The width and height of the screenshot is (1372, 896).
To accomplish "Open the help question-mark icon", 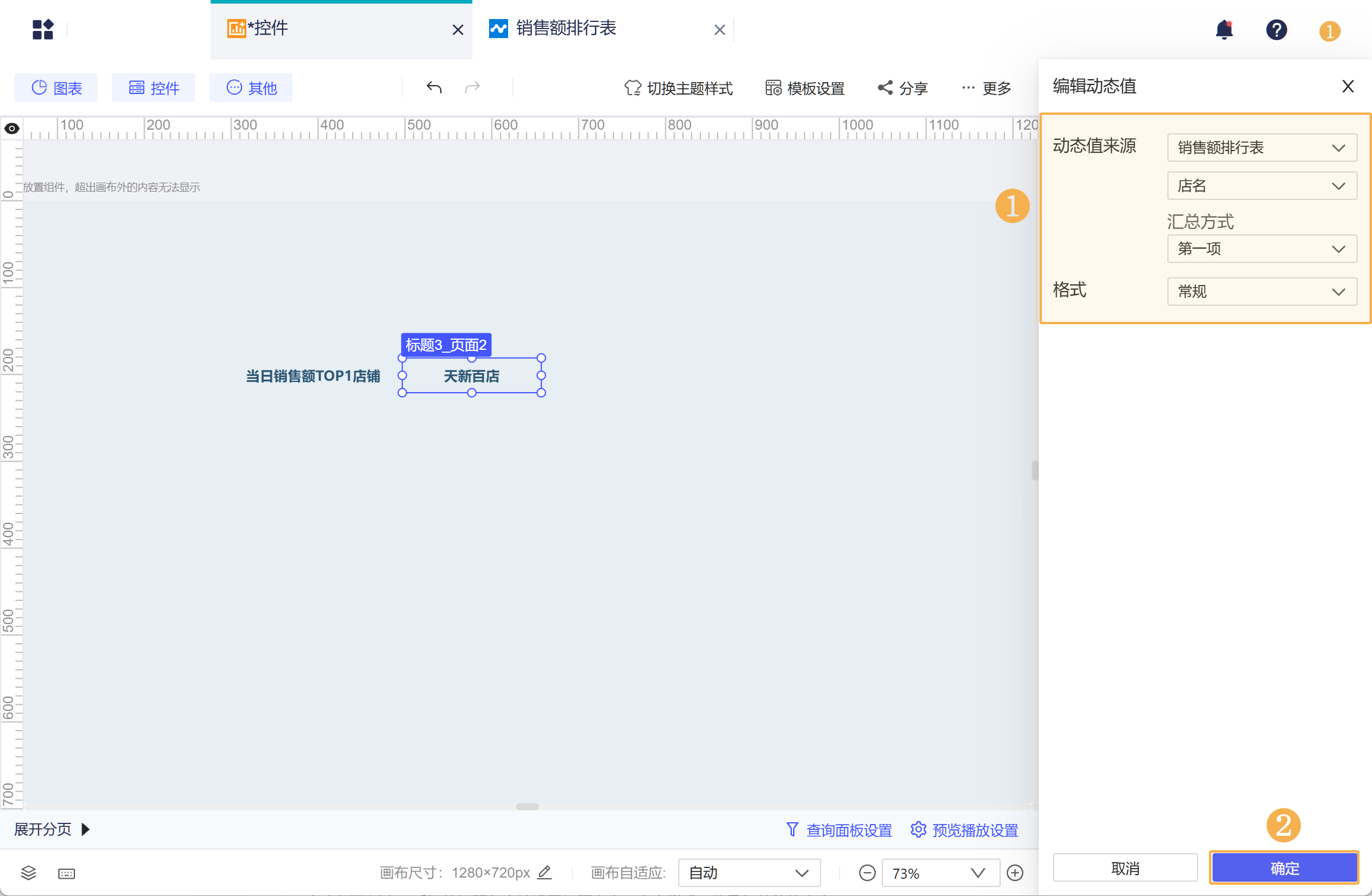I will click(x=1277, y=30).
